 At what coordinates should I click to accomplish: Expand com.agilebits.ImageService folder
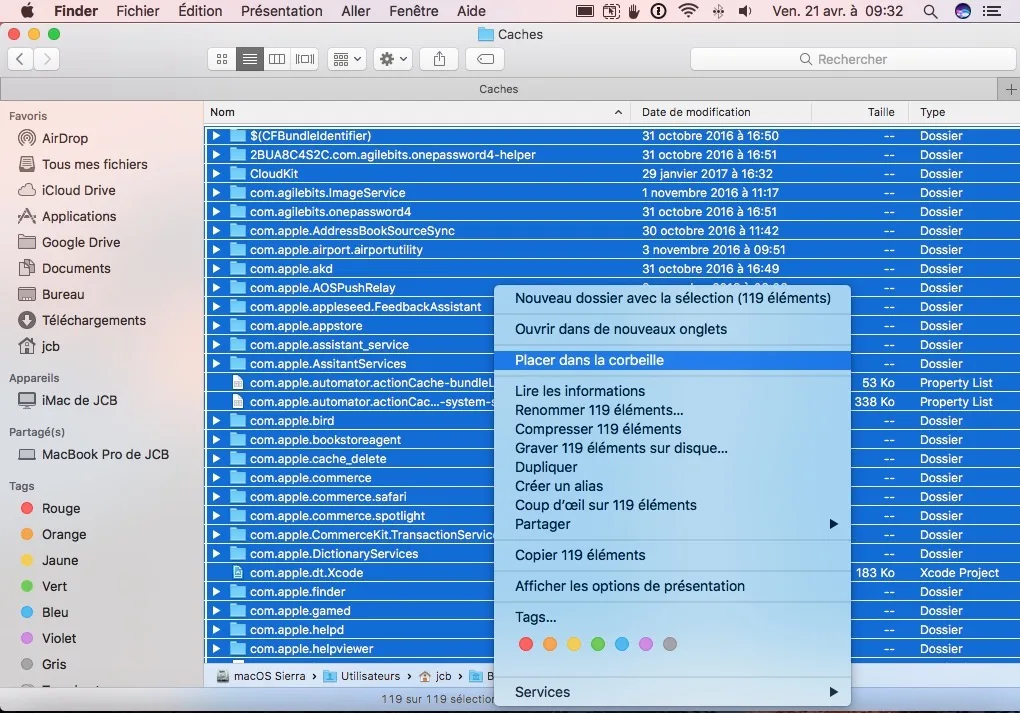coord(216,193)
